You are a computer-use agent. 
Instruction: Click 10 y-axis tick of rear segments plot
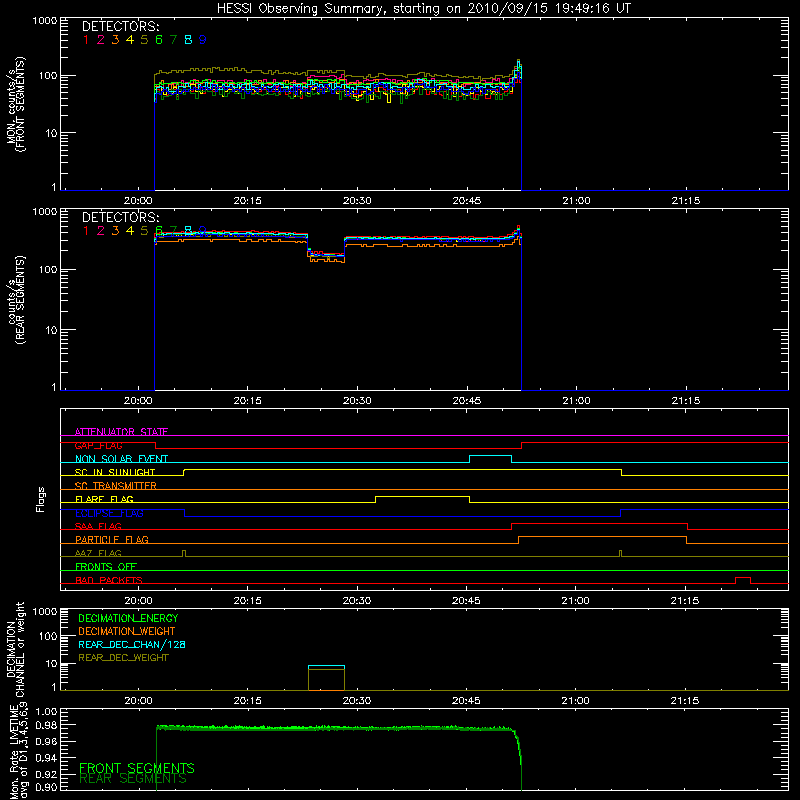click(x=51, y=330)
